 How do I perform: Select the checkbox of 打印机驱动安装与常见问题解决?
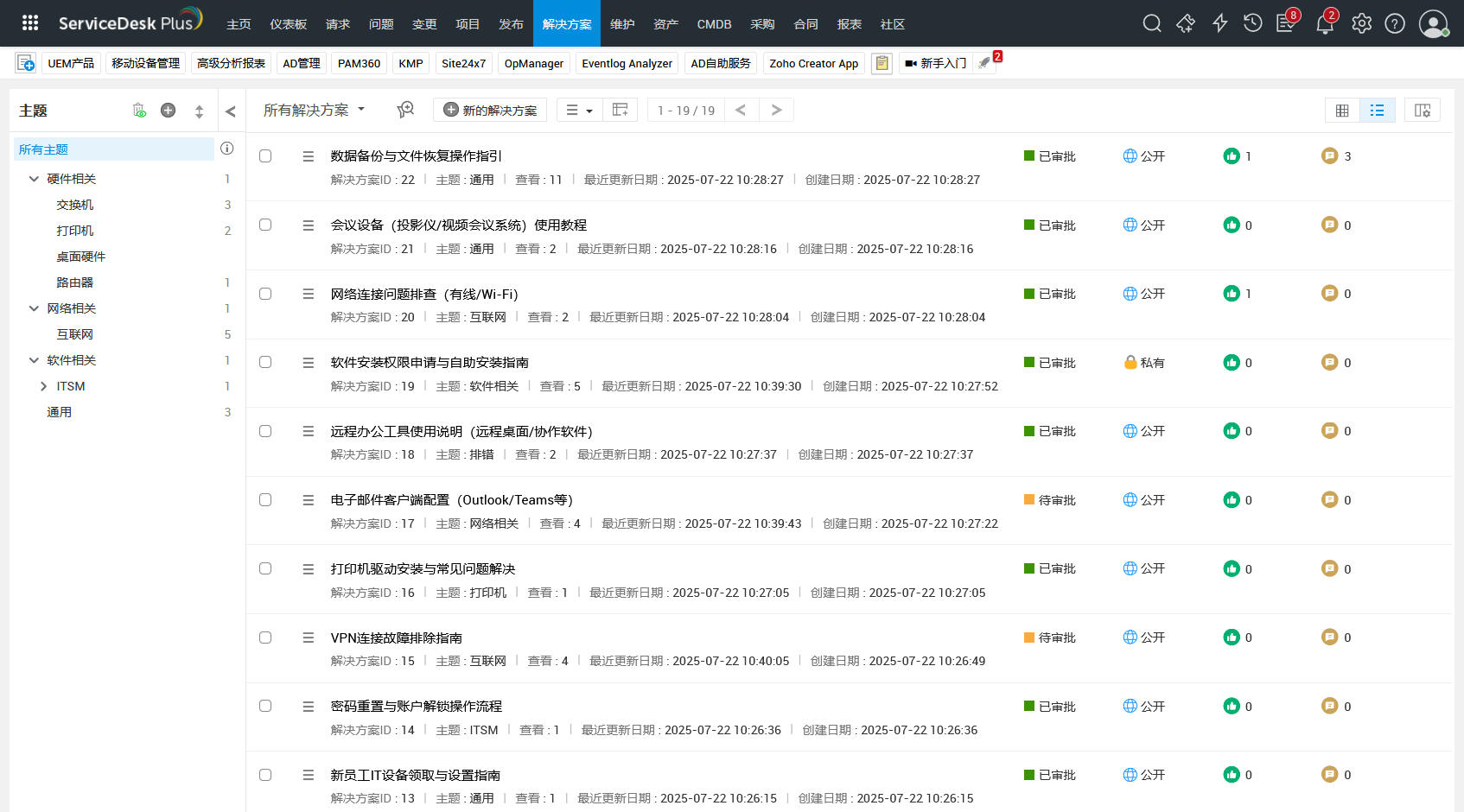(265, 569)
